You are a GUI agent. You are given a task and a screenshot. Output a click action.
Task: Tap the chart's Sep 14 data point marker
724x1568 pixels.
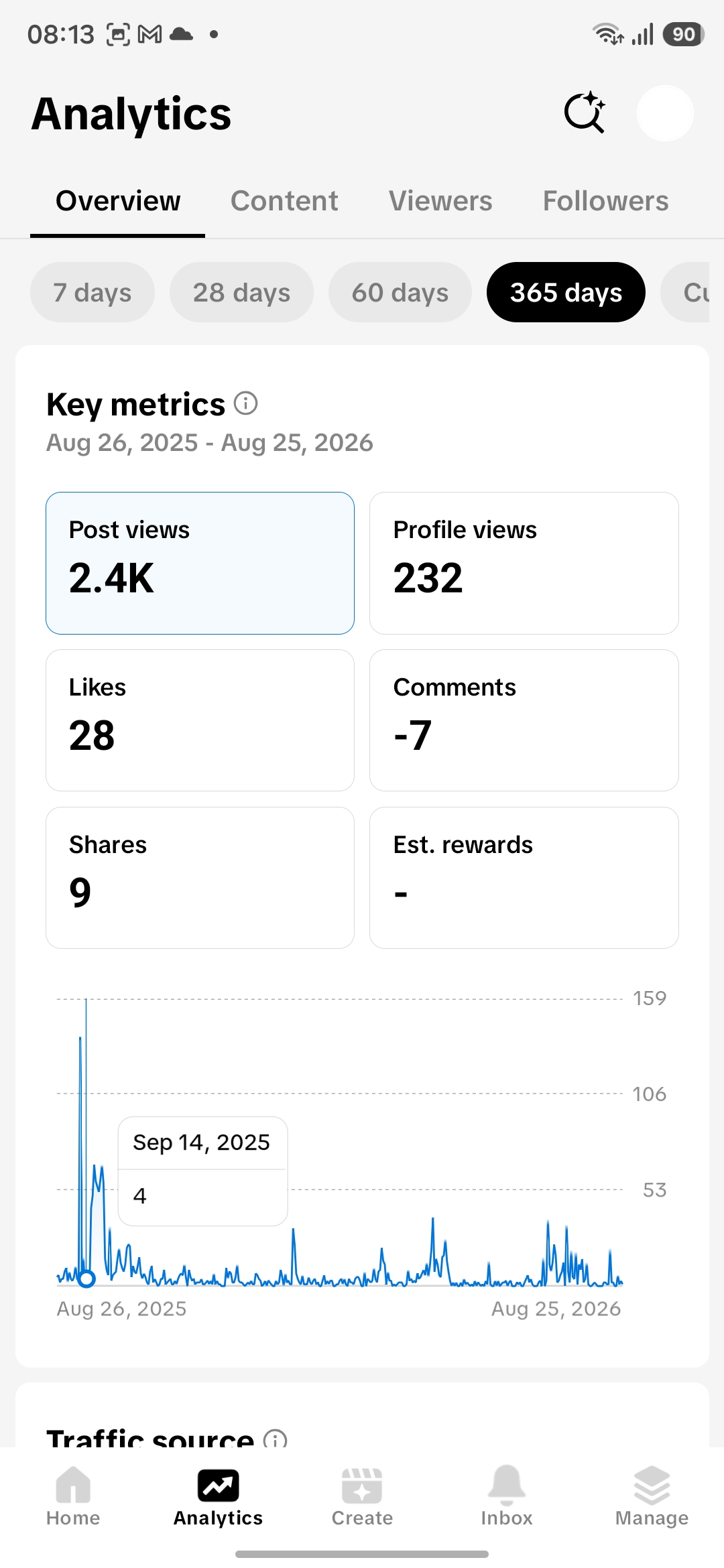[x=86, y=1279]
